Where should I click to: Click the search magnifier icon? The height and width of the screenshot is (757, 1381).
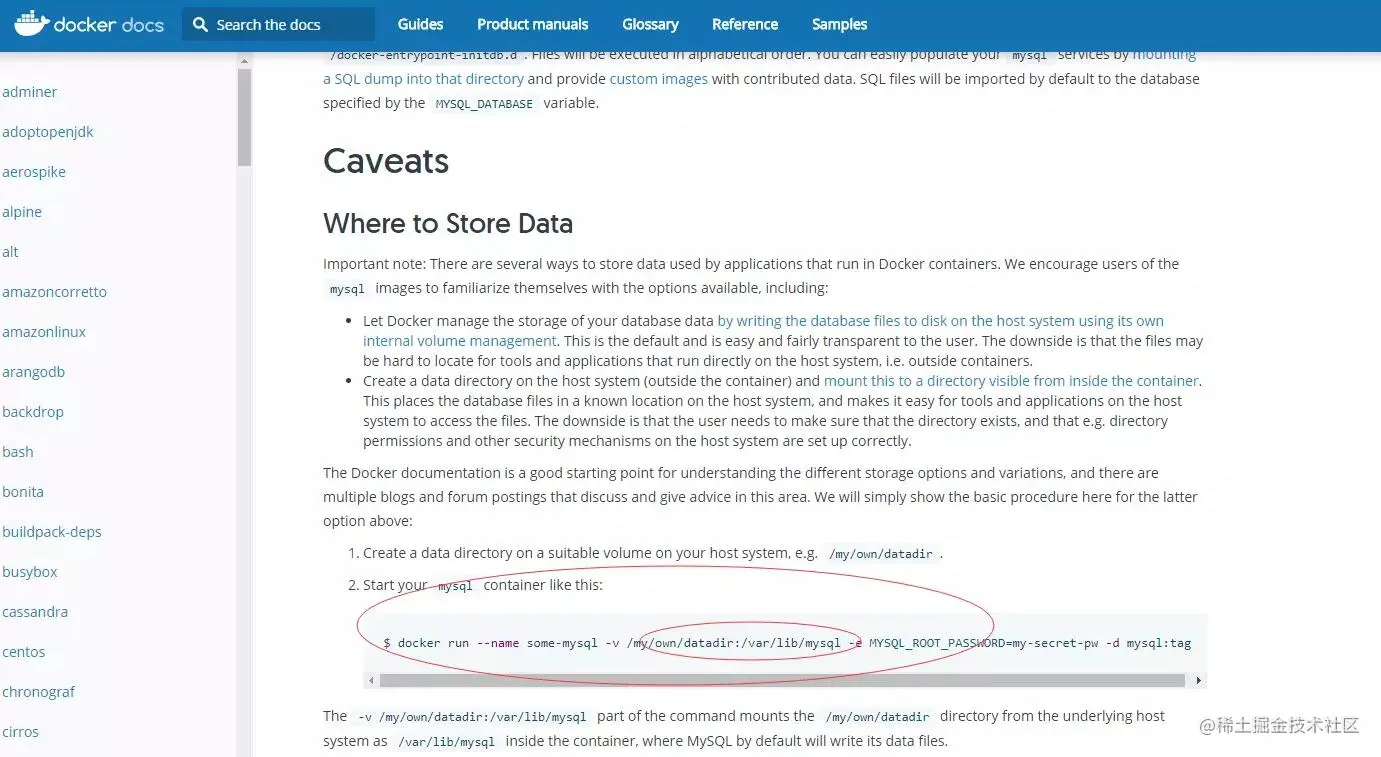click(200, 24)
